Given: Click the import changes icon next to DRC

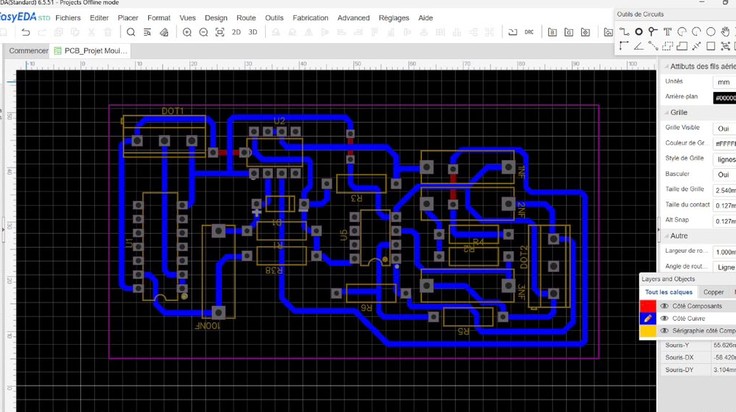Looking at the screenshot, I should (513, 32).
